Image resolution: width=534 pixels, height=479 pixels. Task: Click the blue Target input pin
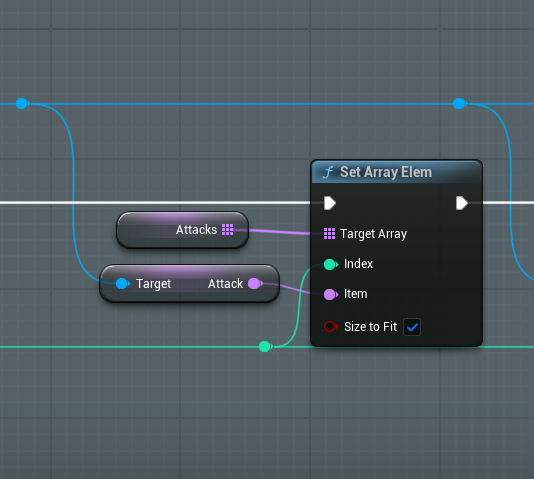122,283
